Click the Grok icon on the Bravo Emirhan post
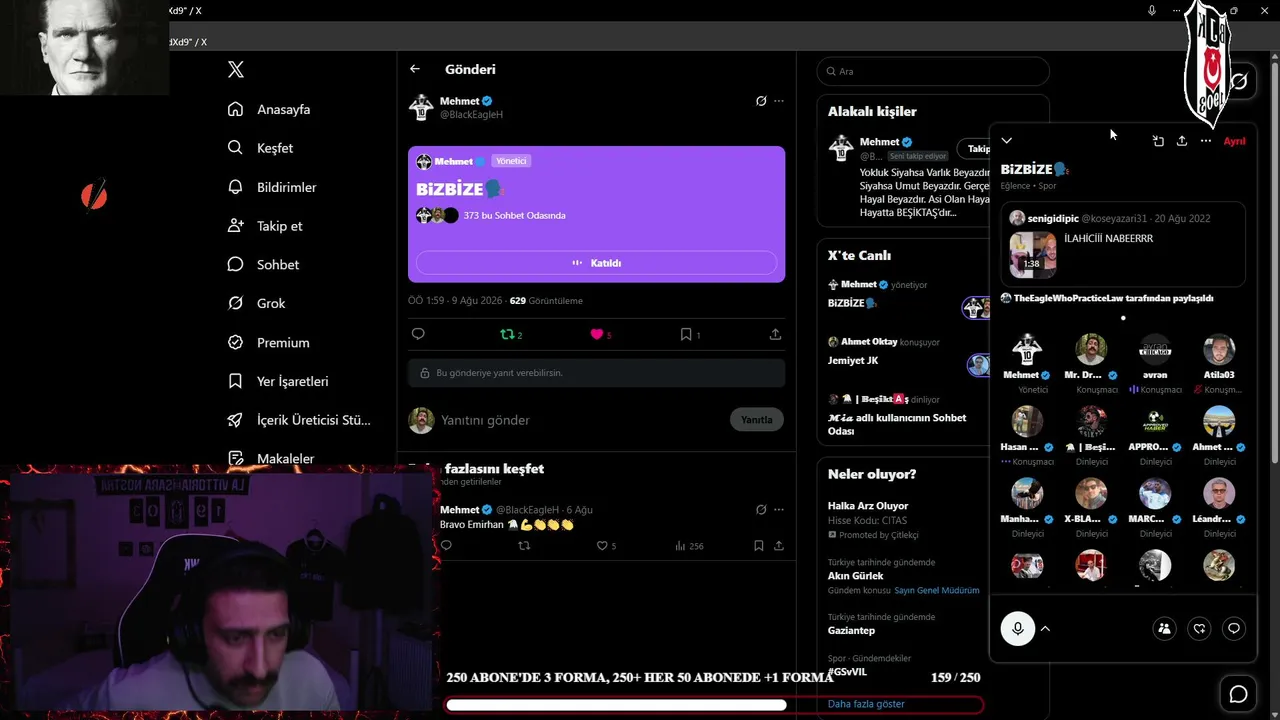1280x720 pixels. (x=761, y=510)
